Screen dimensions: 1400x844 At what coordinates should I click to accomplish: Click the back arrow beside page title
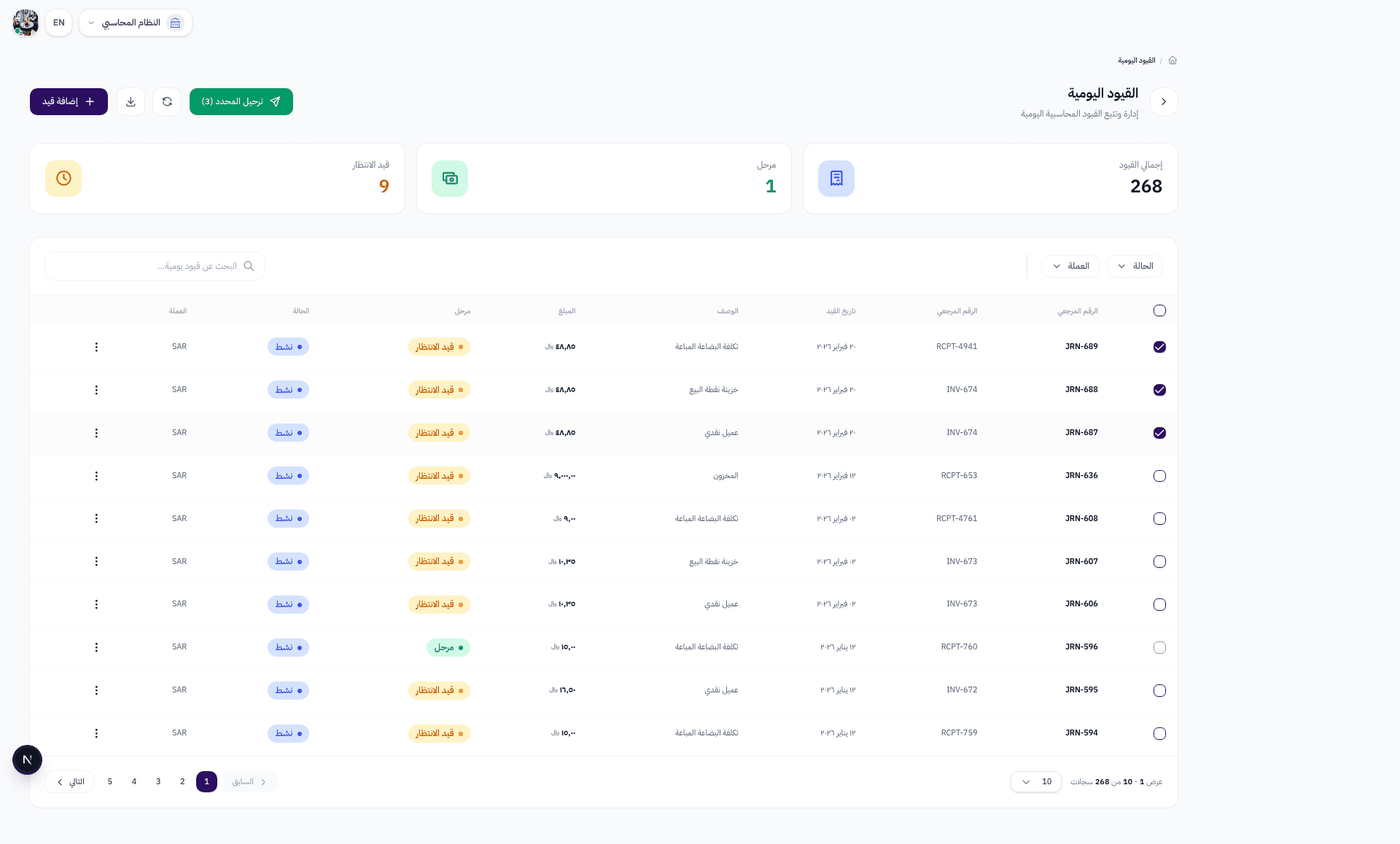pos(1164,101)
